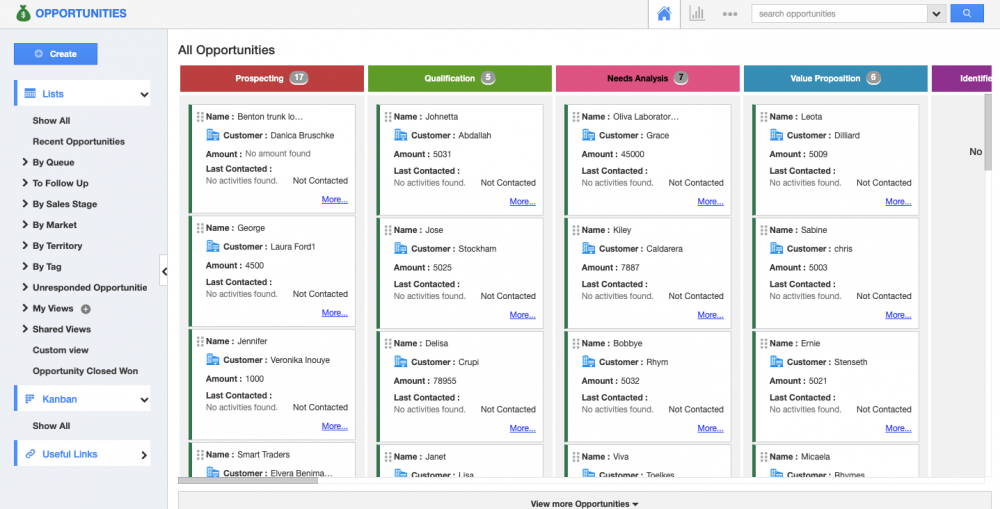Select Recent Opportunities in sidebar
Image resolution: width=1000 pixels, height=509 pixels.
[x=78, y=142]
